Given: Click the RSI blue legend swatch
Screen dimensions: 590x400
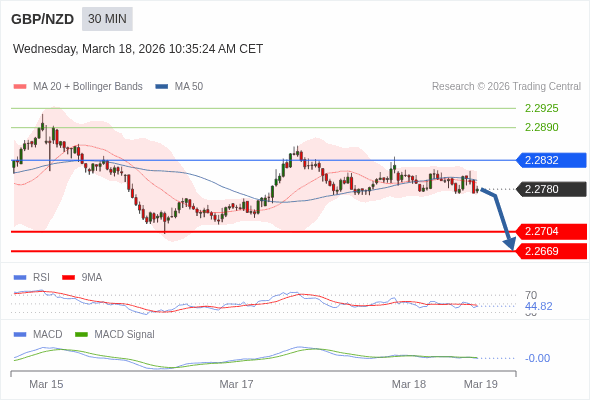Looking at the screenshot, I should (20, 278).
